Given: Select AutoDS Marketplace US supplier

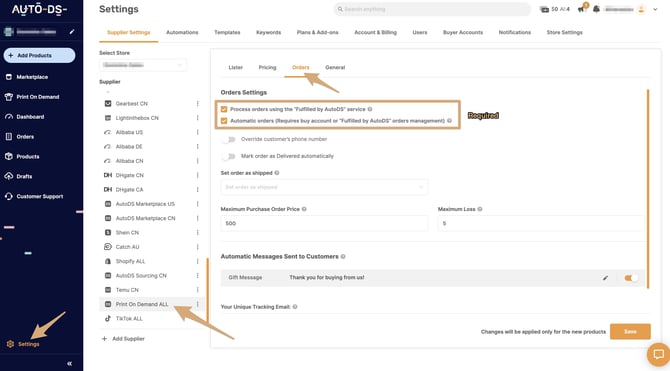Looking at the screenshot, I should pos(145,204).
